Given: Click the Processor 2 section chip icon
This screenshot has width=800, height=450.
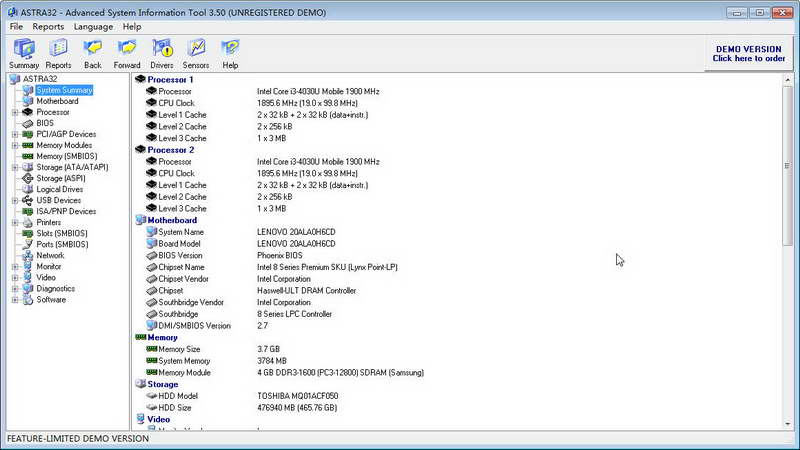Looking at the screenshot, I should [140, 149].
